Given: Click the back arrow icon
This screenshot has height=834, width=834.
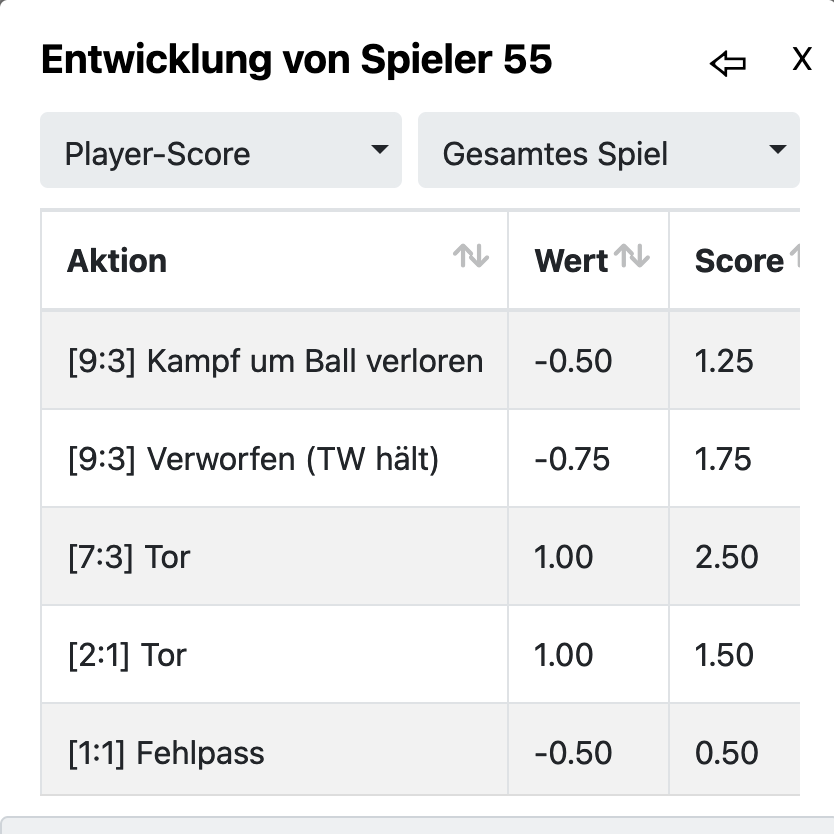Looking at the screenshot, I should pyautogui.click(x=727, y=64).
